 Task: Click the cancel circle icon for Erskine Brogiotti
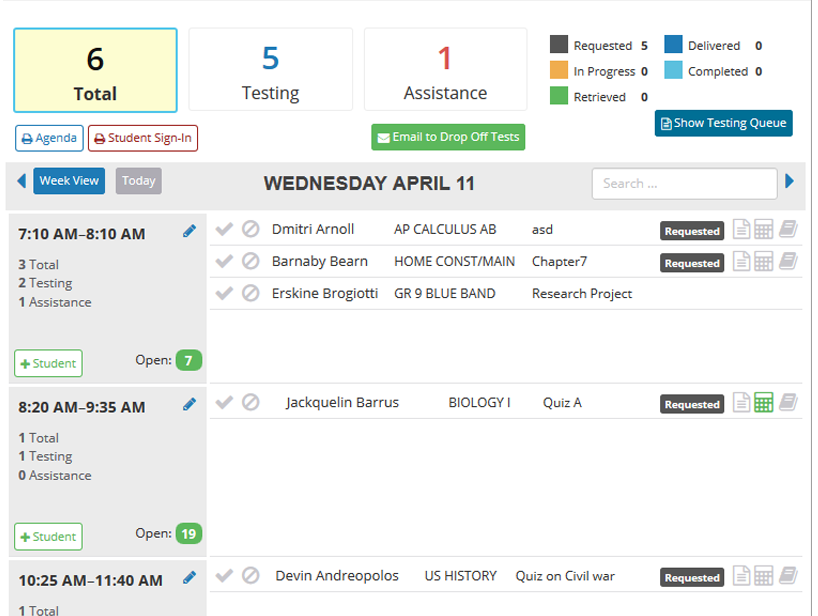250,293
